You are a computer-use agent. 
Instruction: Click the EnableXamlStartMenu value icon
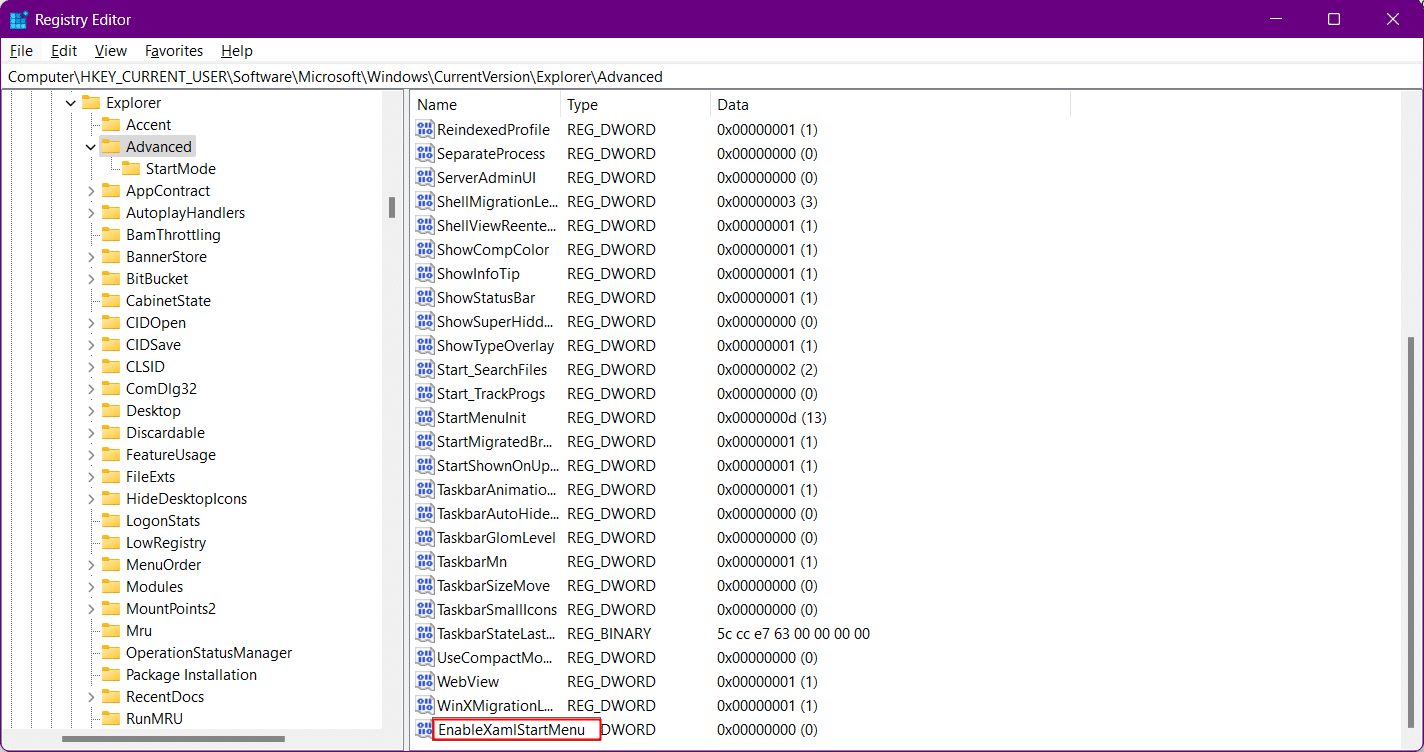click(x=425, y=730)
